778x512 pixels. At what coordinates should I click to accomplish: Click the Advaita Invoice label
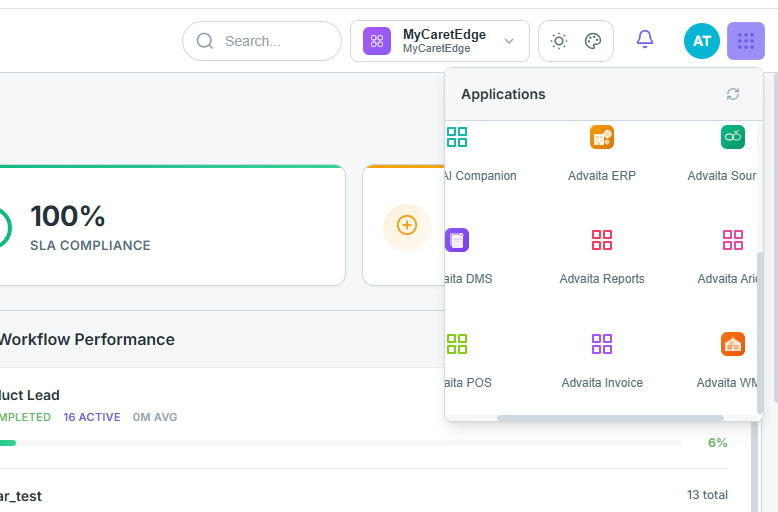click(x=602, y=383)
